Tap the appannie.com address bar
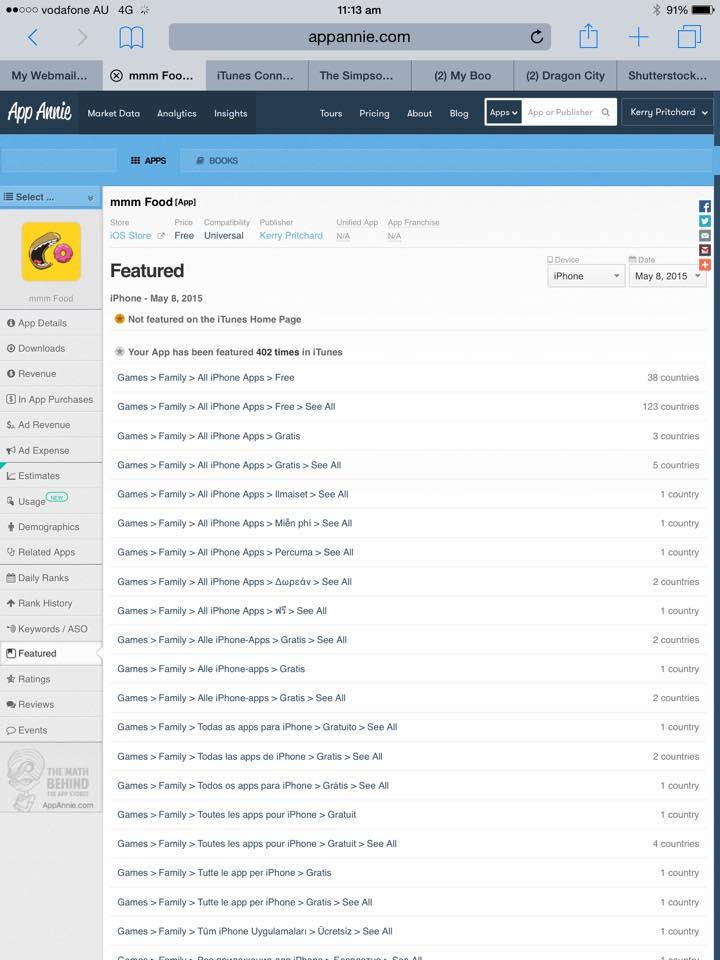The width and height of the screenshot is (720, 960). (359, 37)
